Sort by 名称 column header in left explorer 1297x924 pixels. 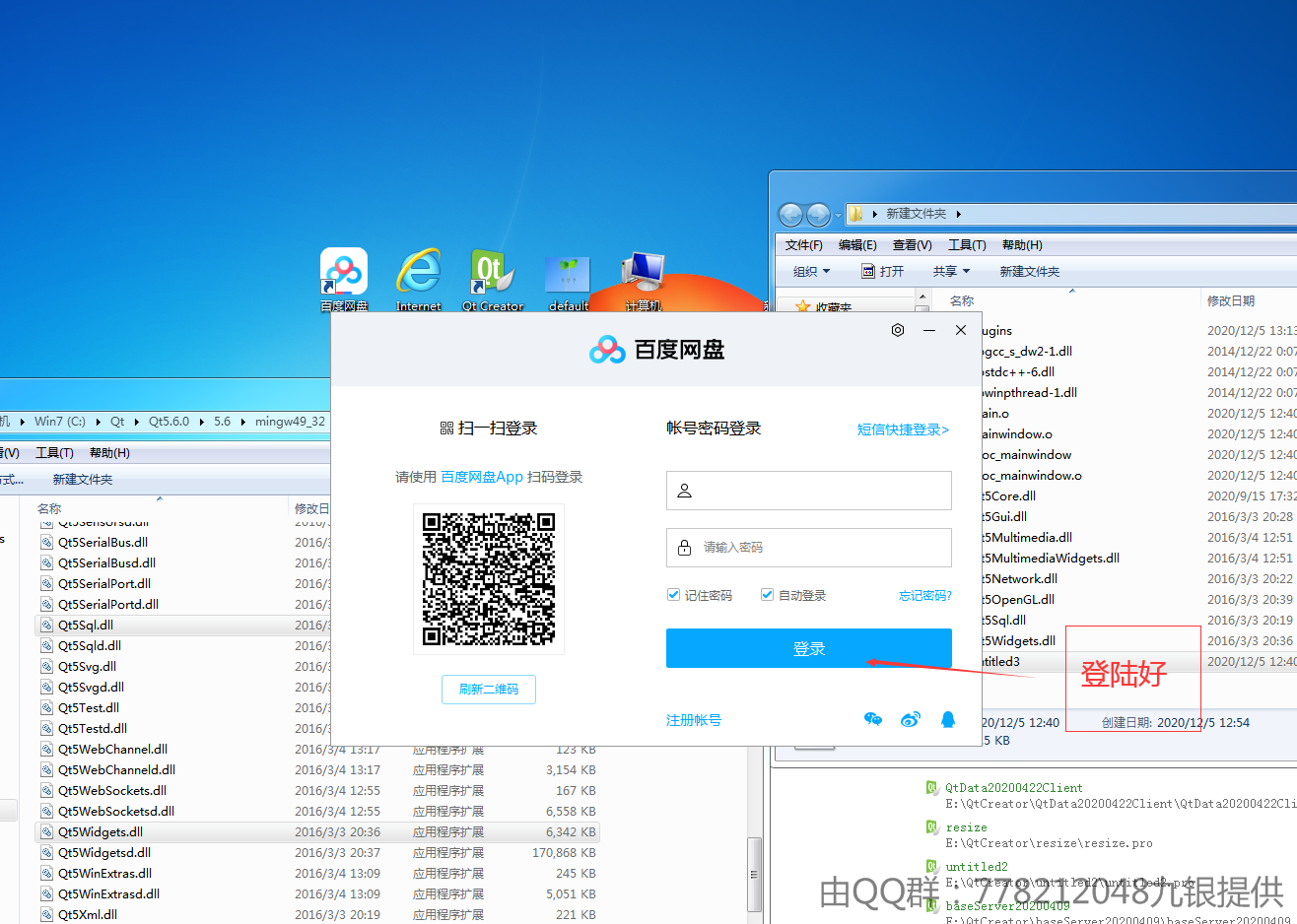click(49, 508)
